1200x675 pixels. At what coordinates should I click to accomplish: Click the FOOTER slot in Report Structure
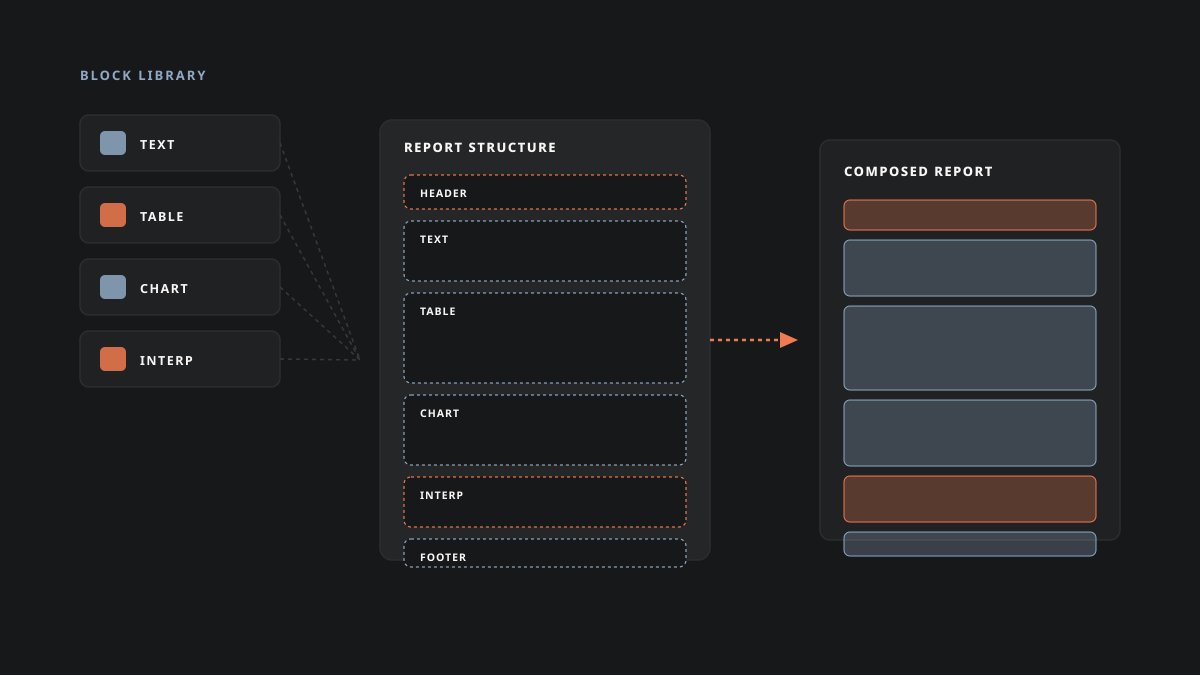[x=545, y=553]
